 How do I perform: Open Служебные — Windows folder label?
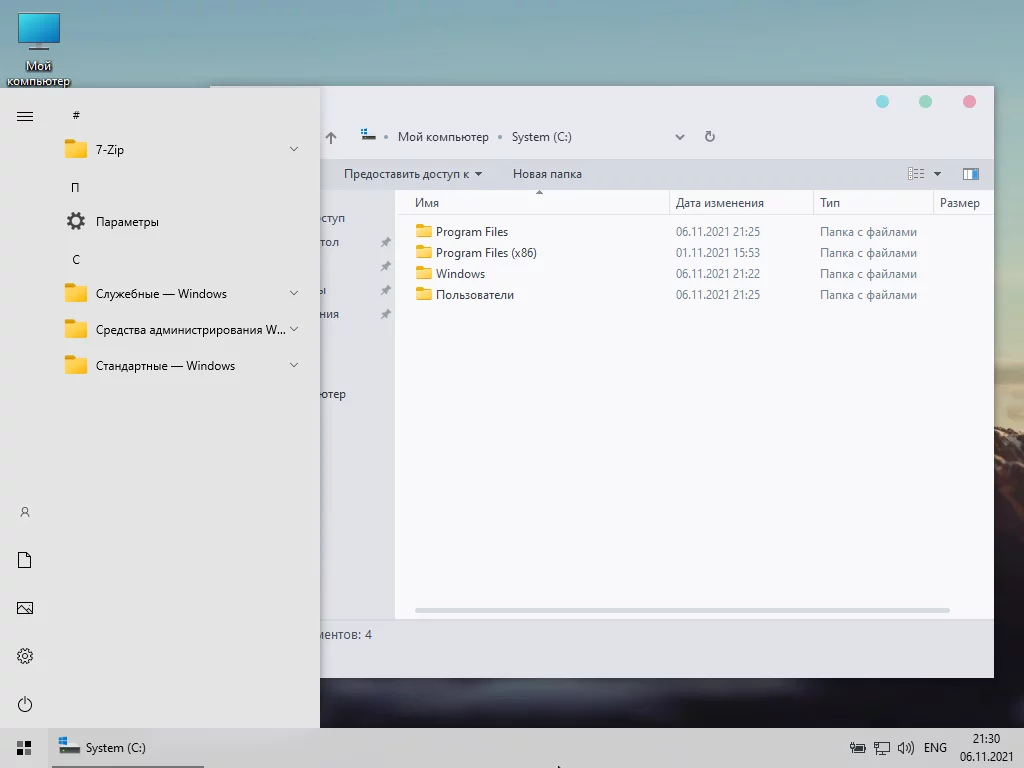161,294
